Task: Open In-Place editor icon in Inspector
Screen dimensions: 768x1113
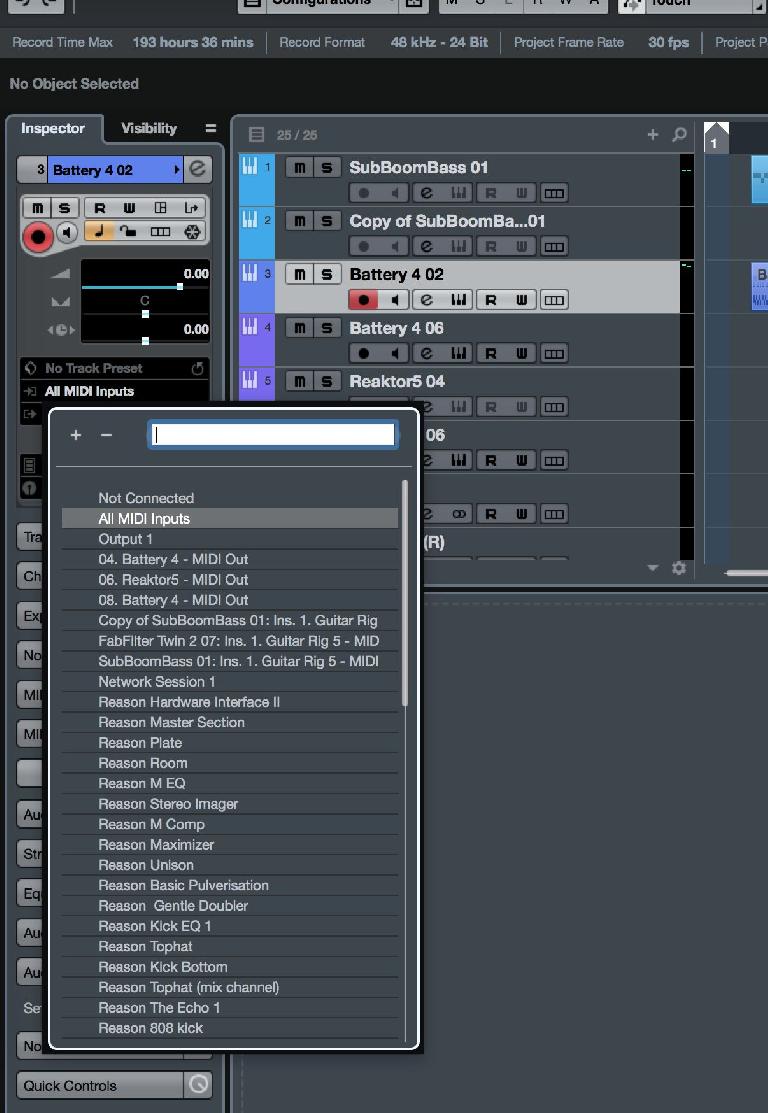Action: pyautogui.click(x=160, y=208)
